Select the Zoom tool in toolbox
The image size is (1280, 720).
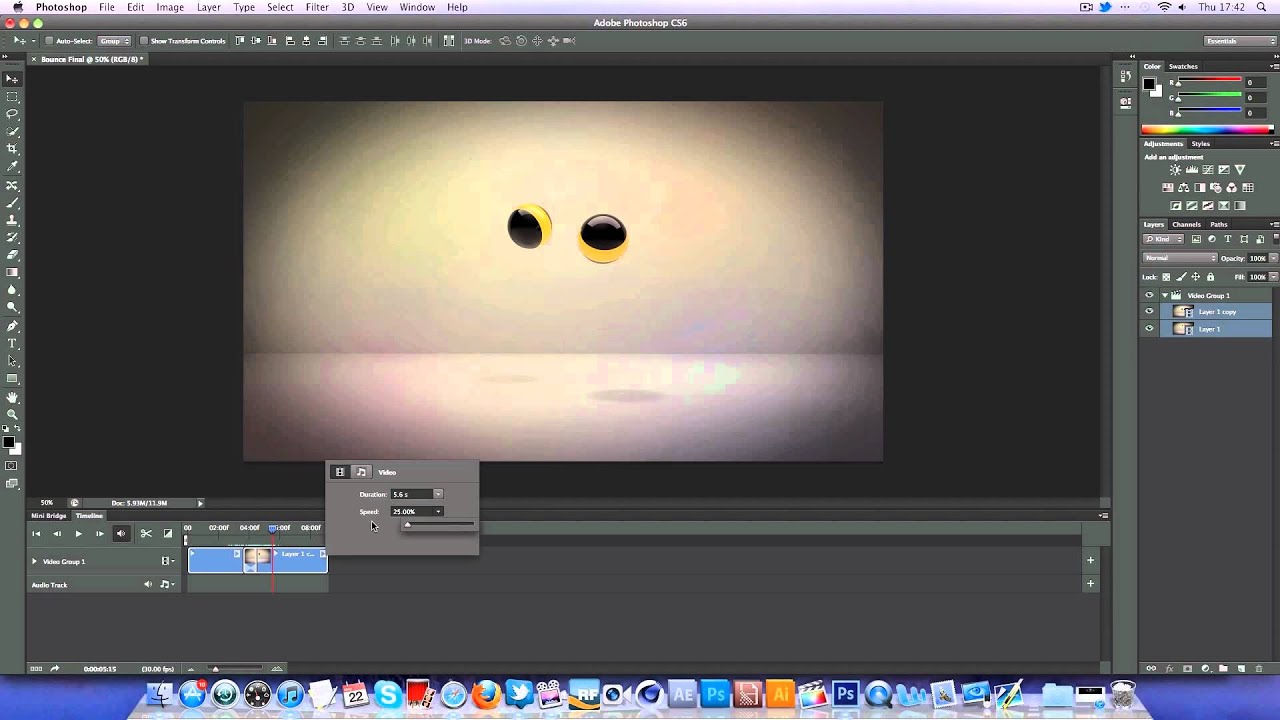(x=12, y=414)
